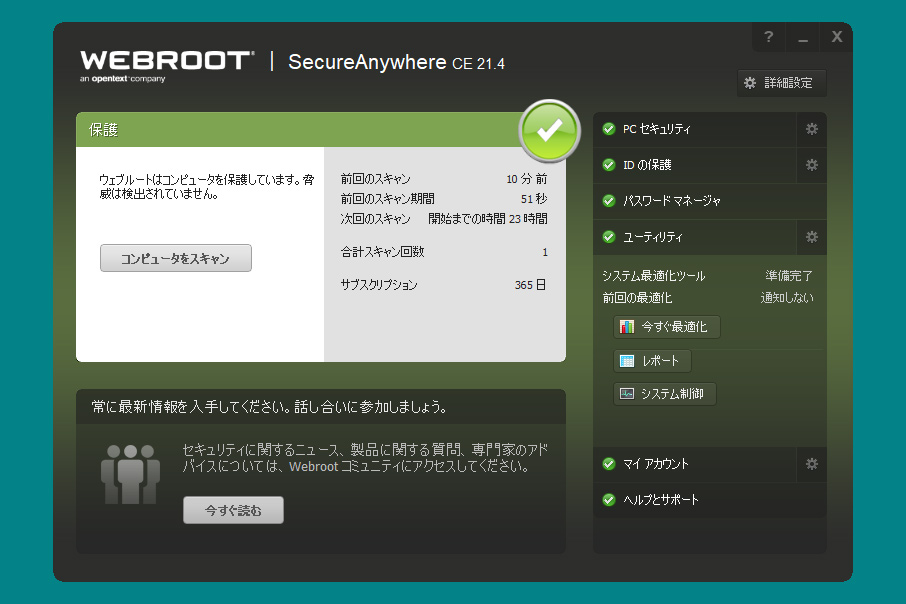Expand the パスワード マネージャ section
The height and width of the screenshot is (604, 906).
click(x=710, y=201)
